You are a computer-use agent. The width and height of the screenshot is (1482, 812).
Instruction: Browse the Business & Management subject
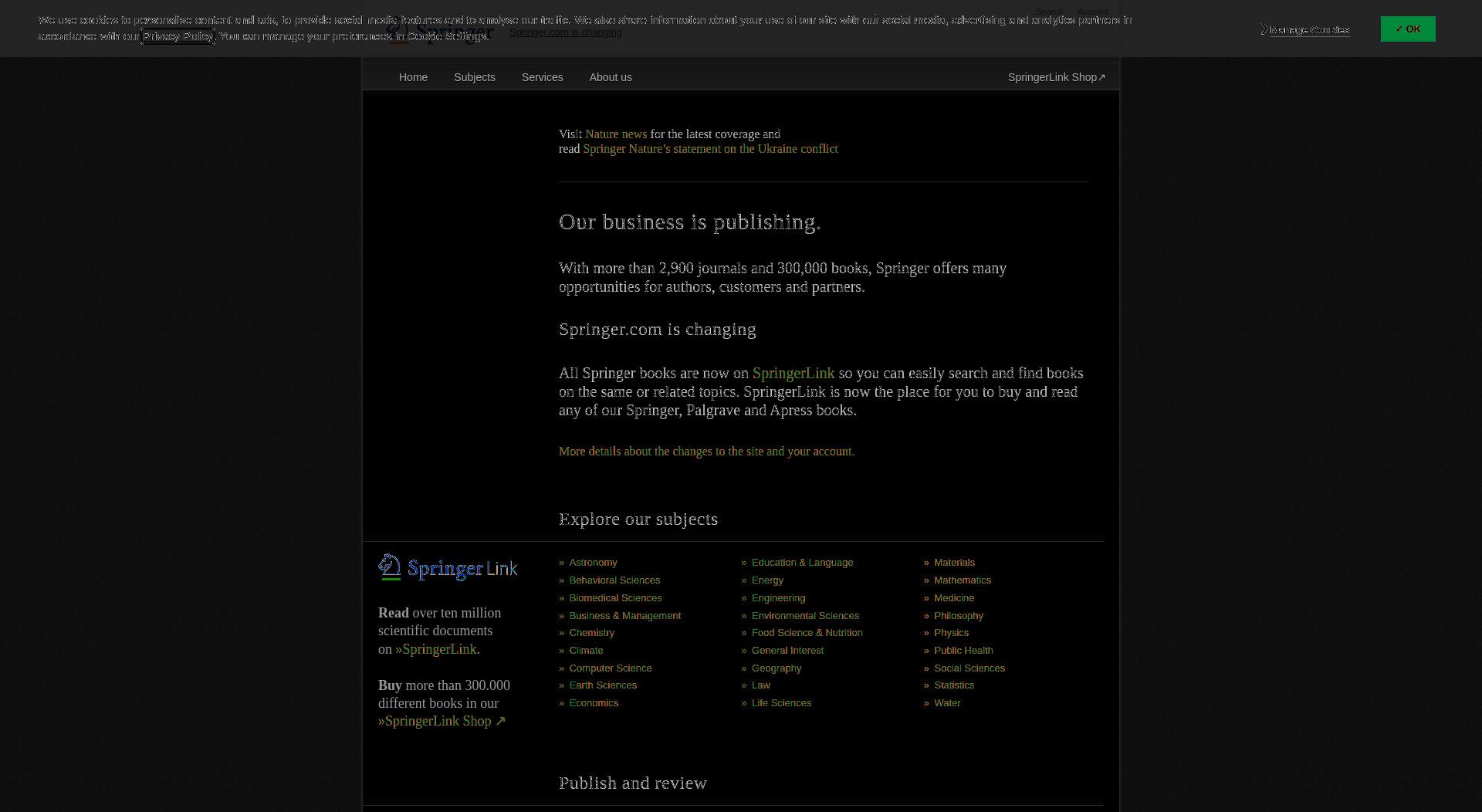(x=624, y=616)
